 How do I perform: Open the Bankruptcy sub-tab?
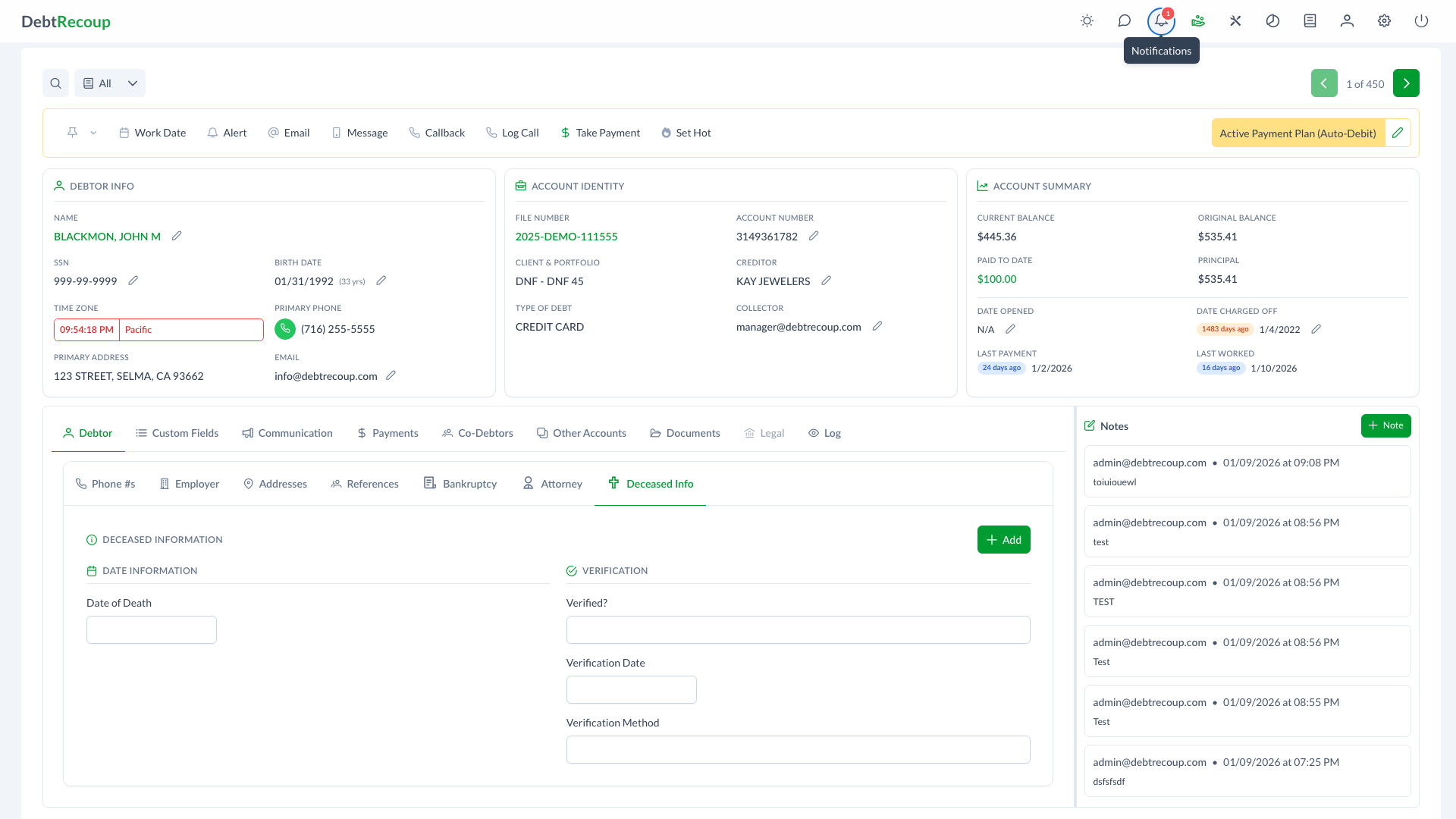pos(460,484)
